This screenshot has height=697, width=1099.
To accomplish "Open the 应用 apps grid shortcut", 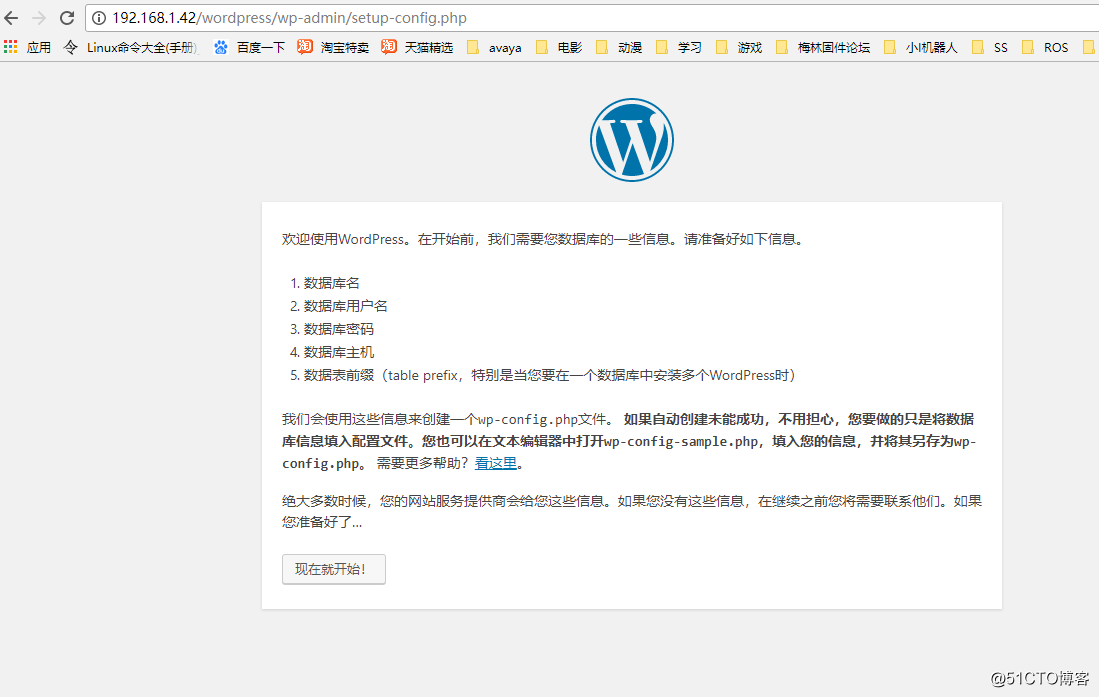I will pyautogui.click(x=27, y=48).
